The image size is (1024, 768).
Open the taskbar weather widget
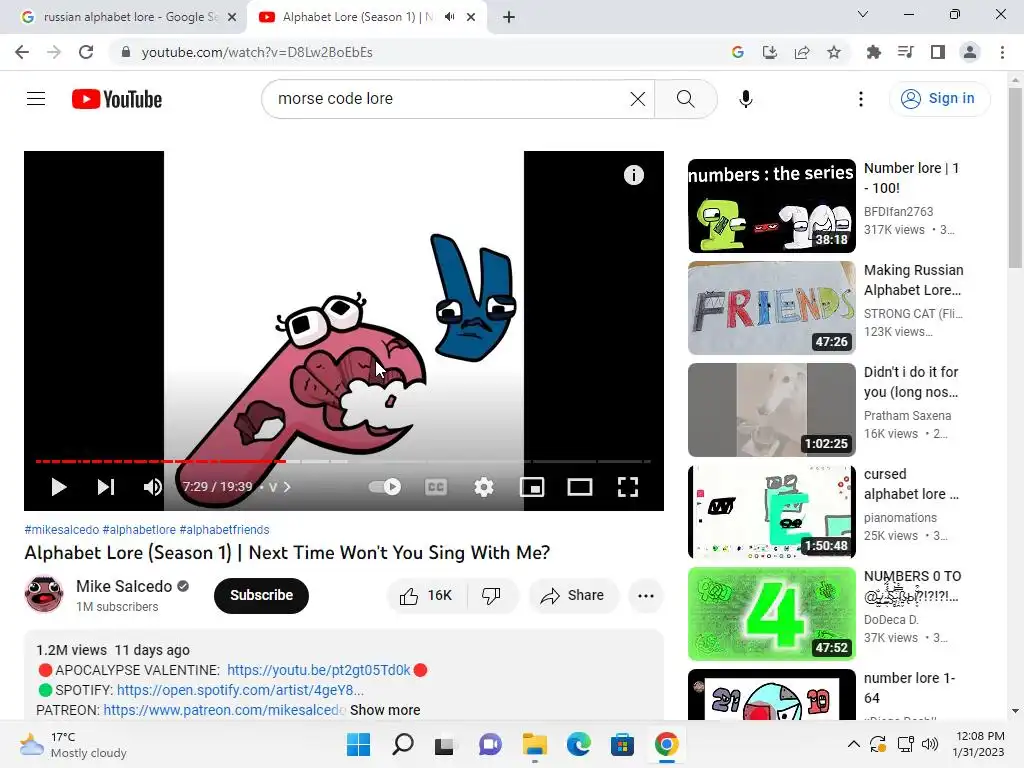point(73,744)
